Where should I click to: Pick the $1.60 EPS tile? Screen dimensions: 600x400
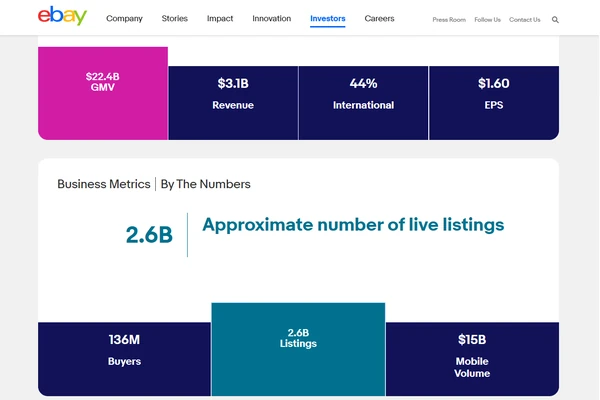click(494, 103)
